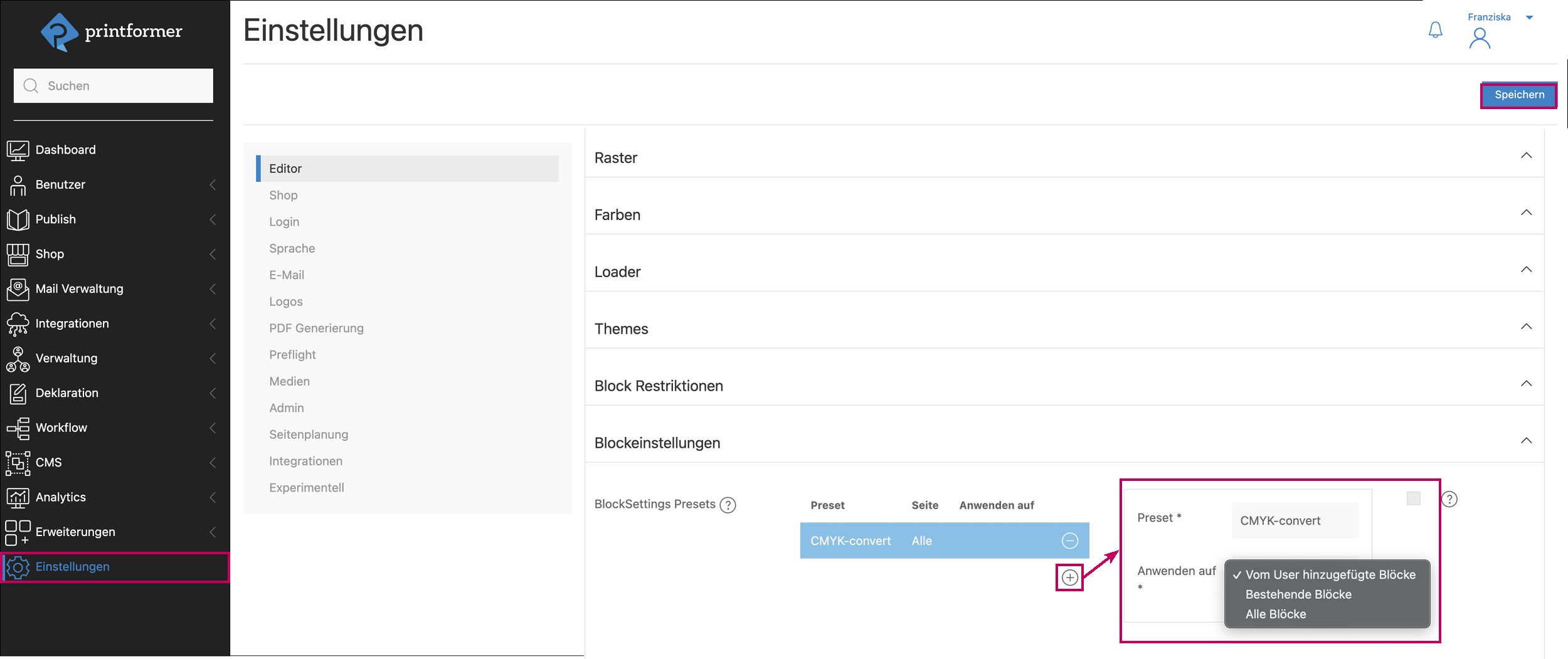Add a new BlockSettings preset with plus icon
Viewport: 1568px width, 659px height.
pyautogui.click(x=1069, y=577)
